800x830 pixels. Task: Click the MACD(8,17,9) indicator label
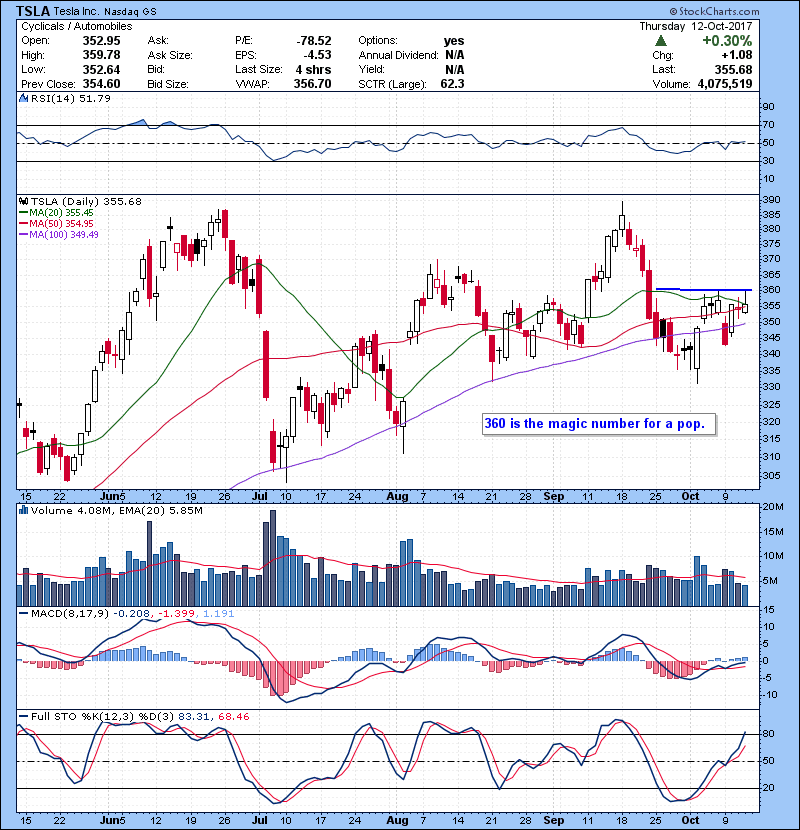pos(70,614)
